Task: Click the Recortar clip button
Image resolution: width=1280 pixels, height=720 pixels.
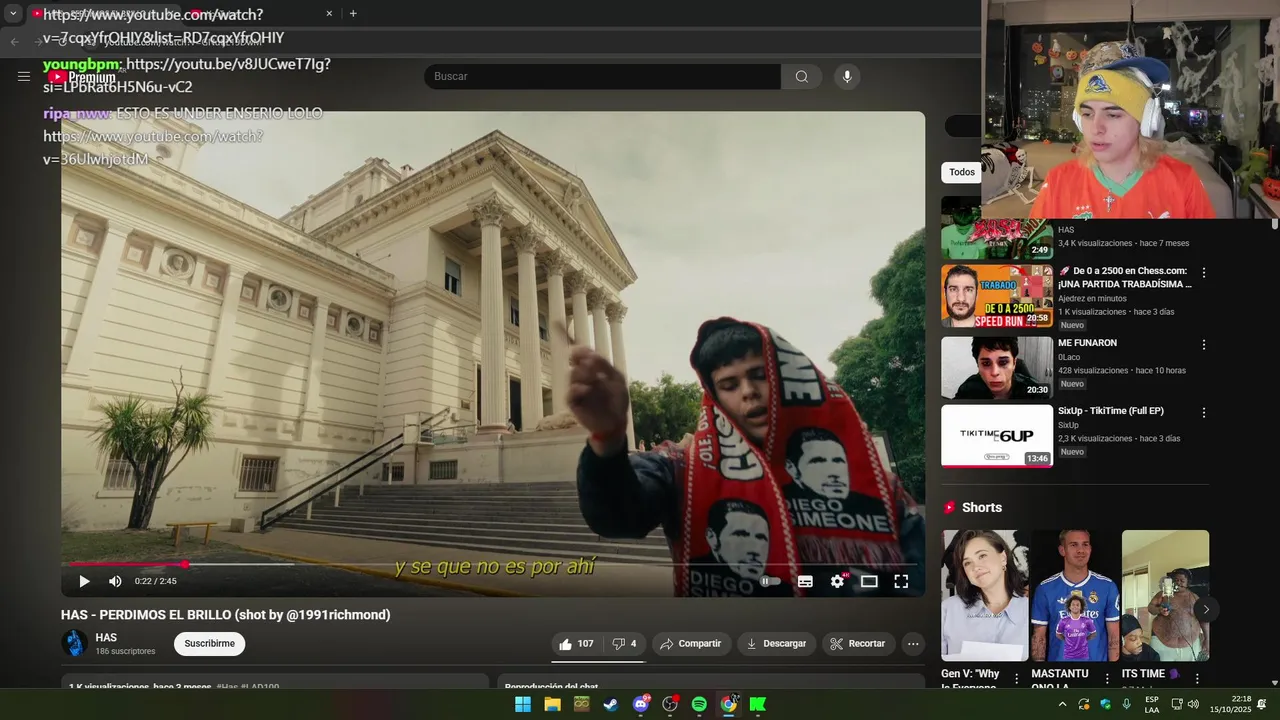Action: point(858,644)
